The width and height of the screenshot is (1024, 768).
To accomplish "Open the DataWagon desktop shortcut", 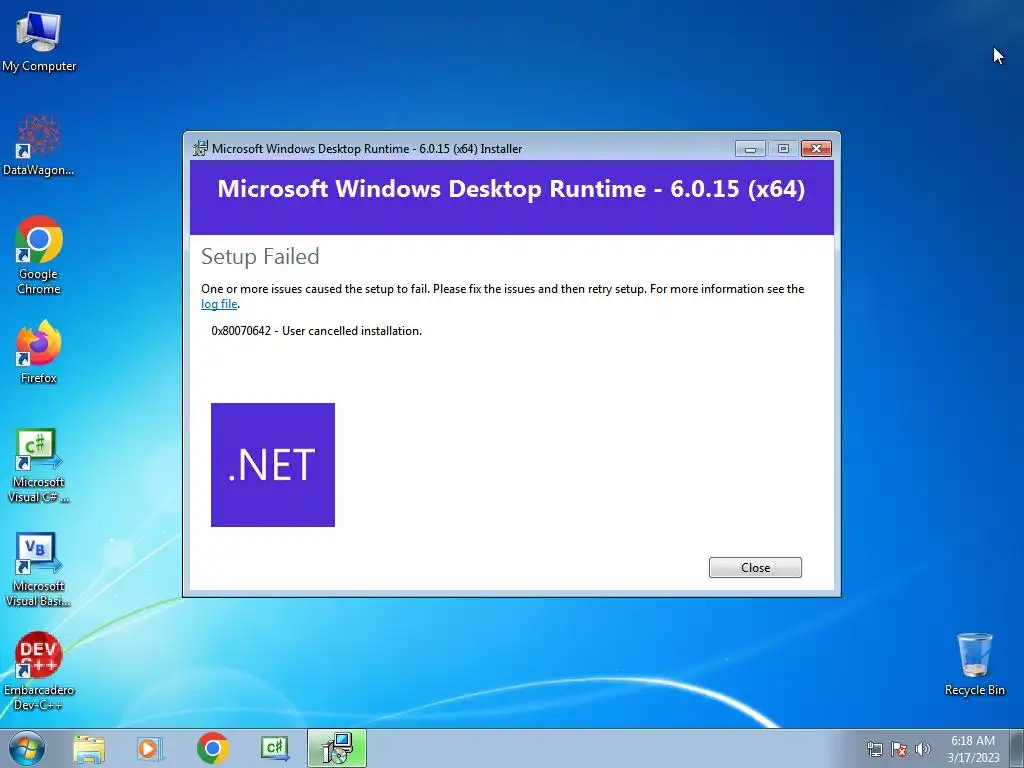I will pyautogui.click(x=39, y=145).
